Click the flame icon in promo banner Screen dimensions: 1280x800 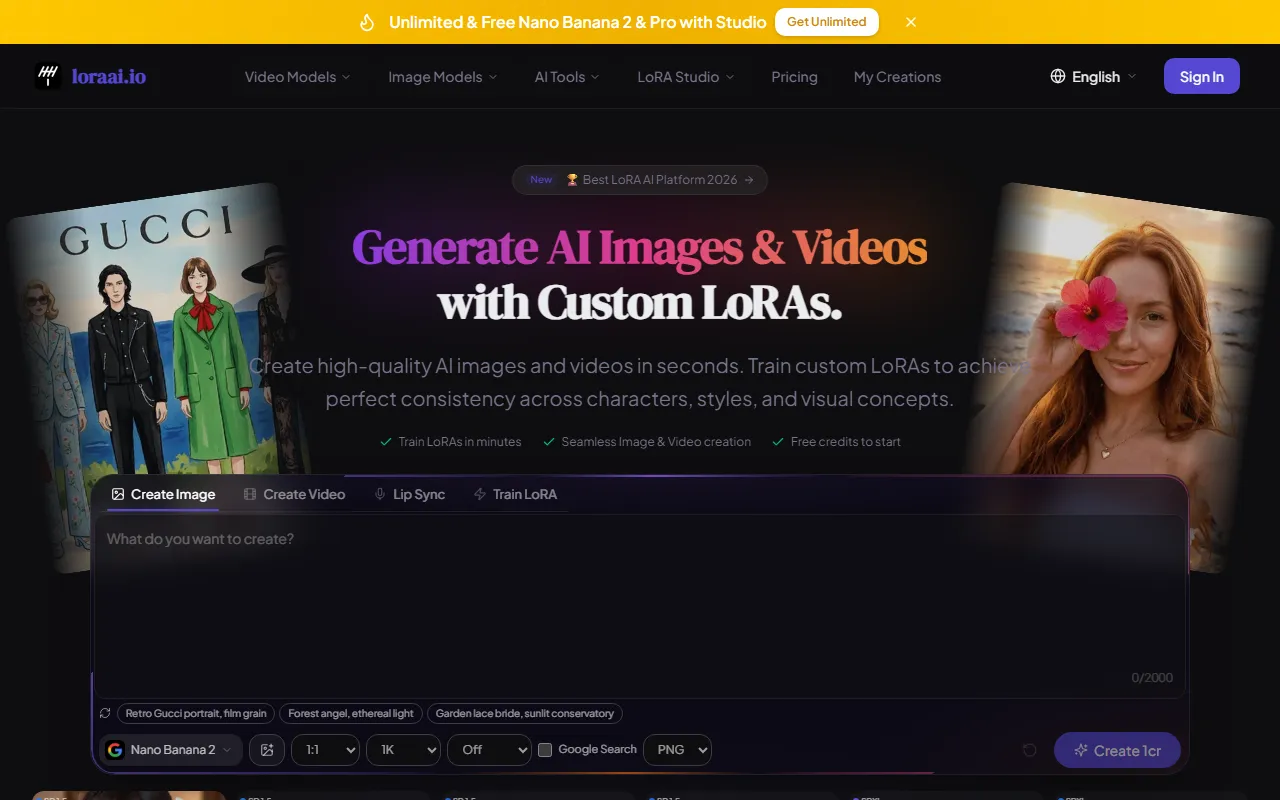pyautogui.click(x=367, y=22)
